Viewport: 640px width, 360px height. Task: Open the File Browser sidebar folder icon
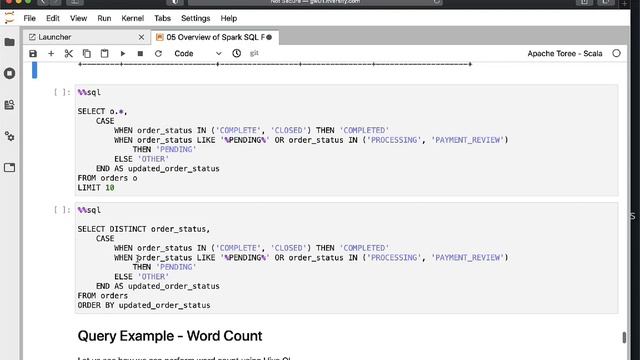coord(9,42)
